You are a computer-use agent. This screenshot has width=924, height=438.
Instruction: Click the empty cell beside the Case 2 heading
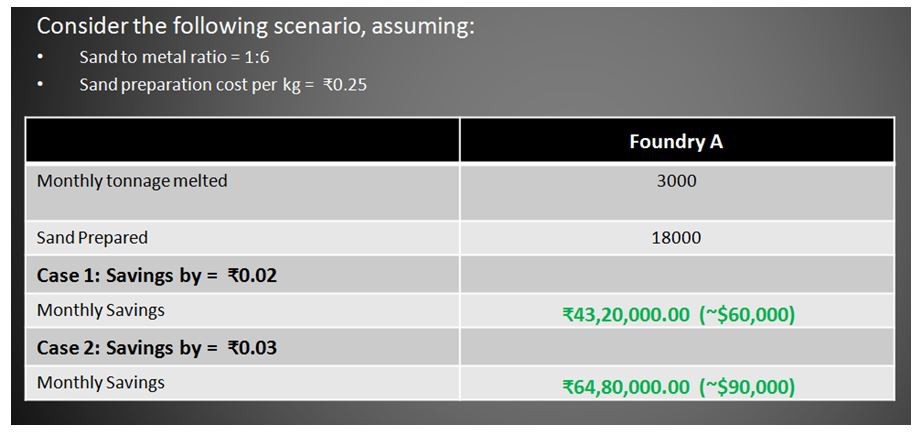[676, 348]
